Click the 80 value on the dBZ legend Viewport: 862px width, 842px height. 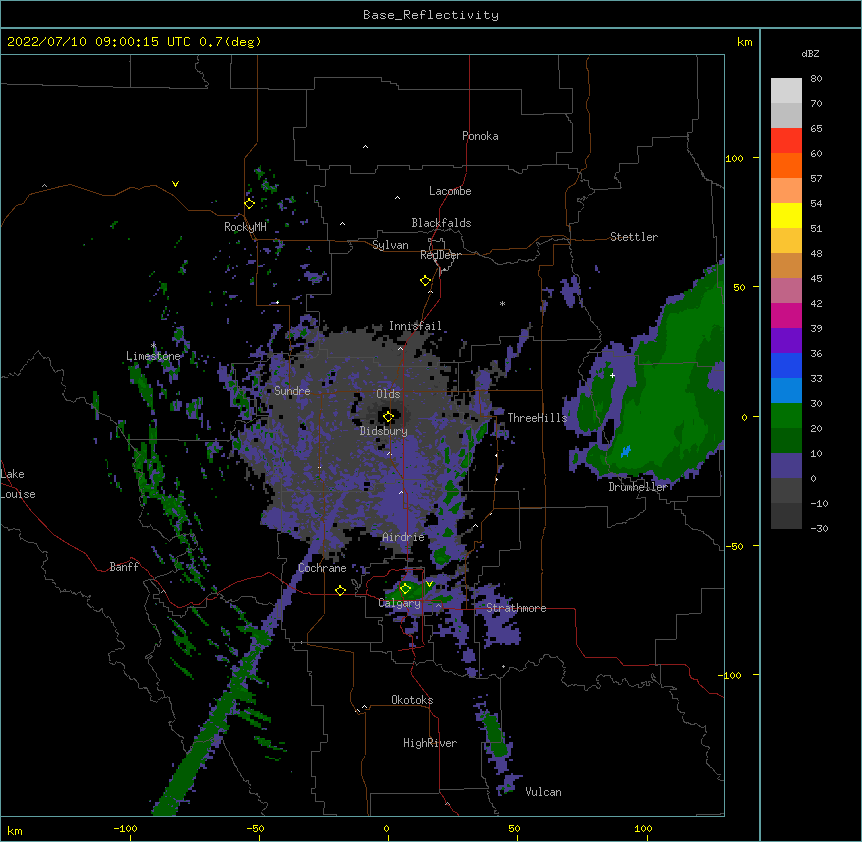tap(816, 79)
